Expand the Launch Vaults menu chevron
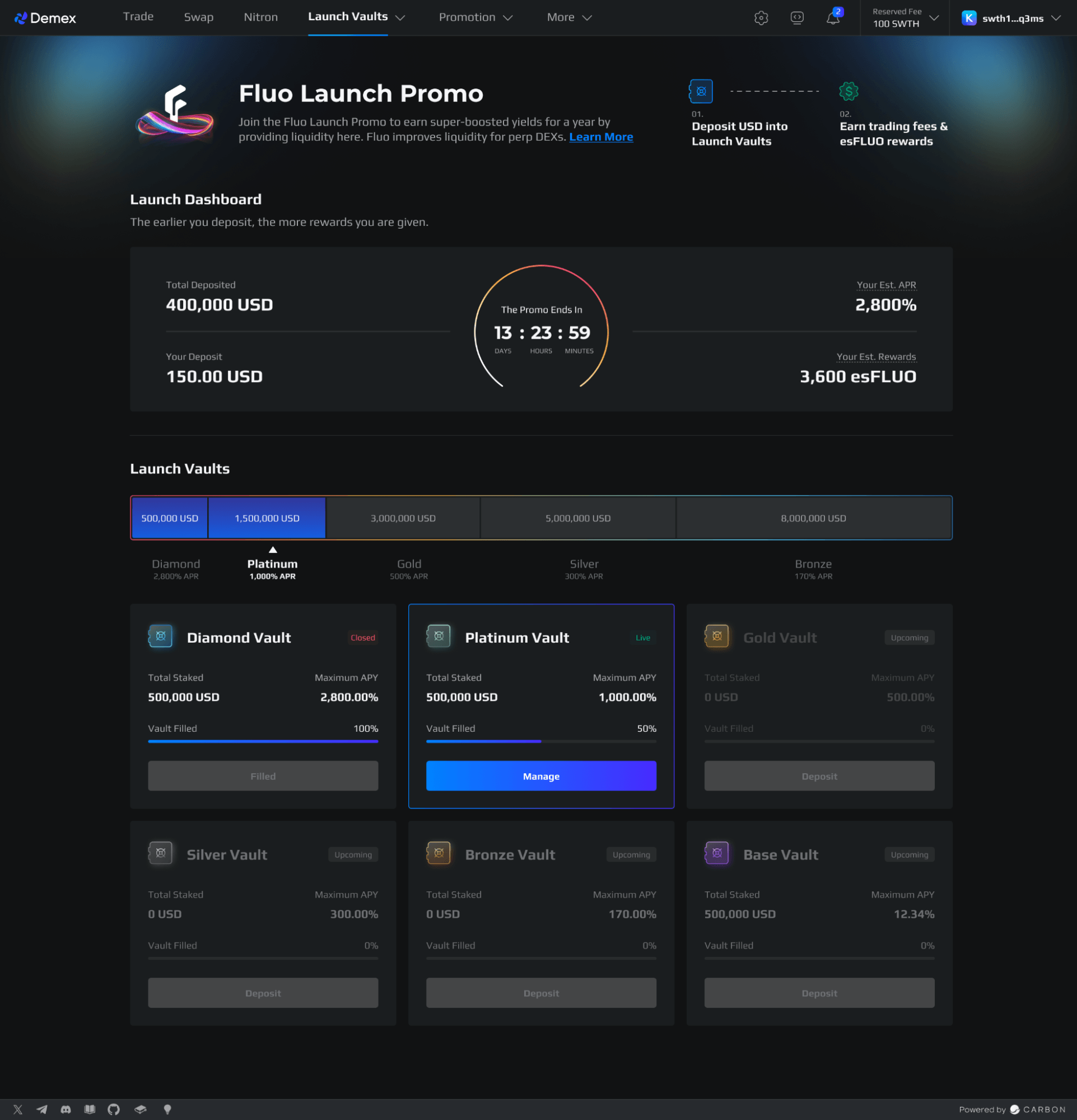1077x1120 pixels. click(x=400, y=18)
